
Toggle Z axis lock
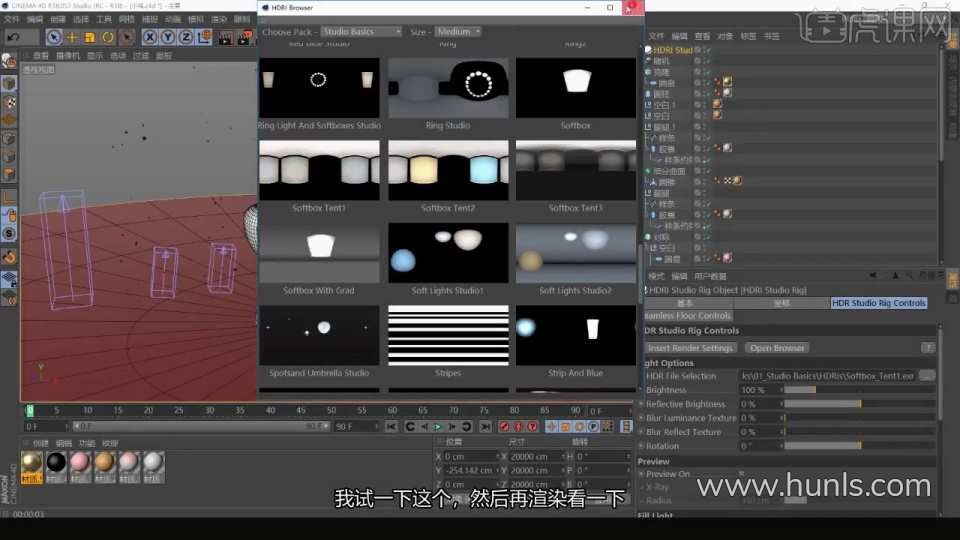click(186, 37)
